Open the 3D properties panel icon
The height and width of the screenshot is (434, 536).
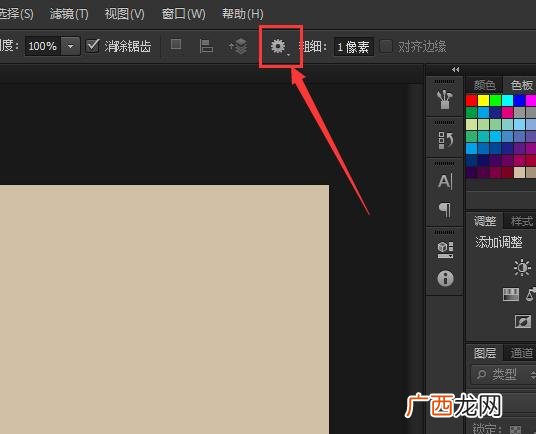(x=445, y=250)
